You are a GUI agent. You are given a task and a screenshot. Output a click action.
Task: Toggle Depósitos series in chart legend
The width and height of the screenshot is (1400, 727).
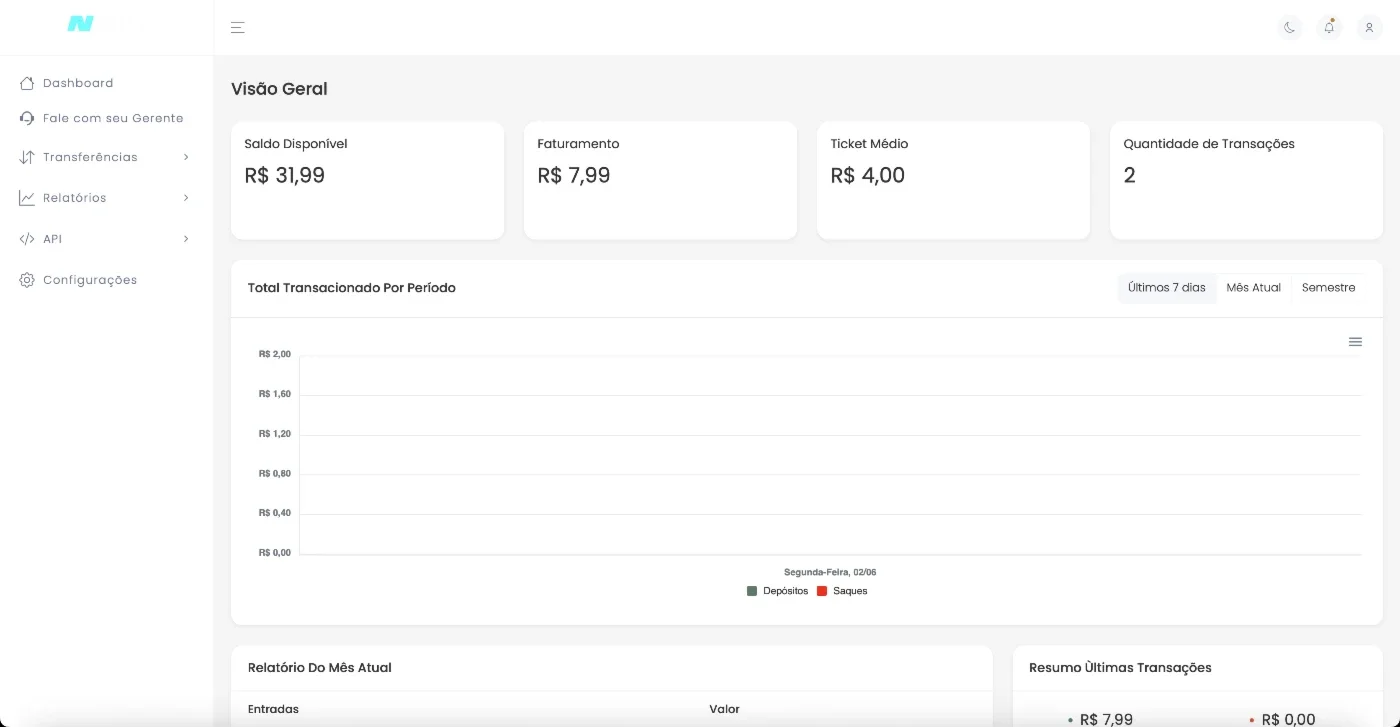coord(777,591)
